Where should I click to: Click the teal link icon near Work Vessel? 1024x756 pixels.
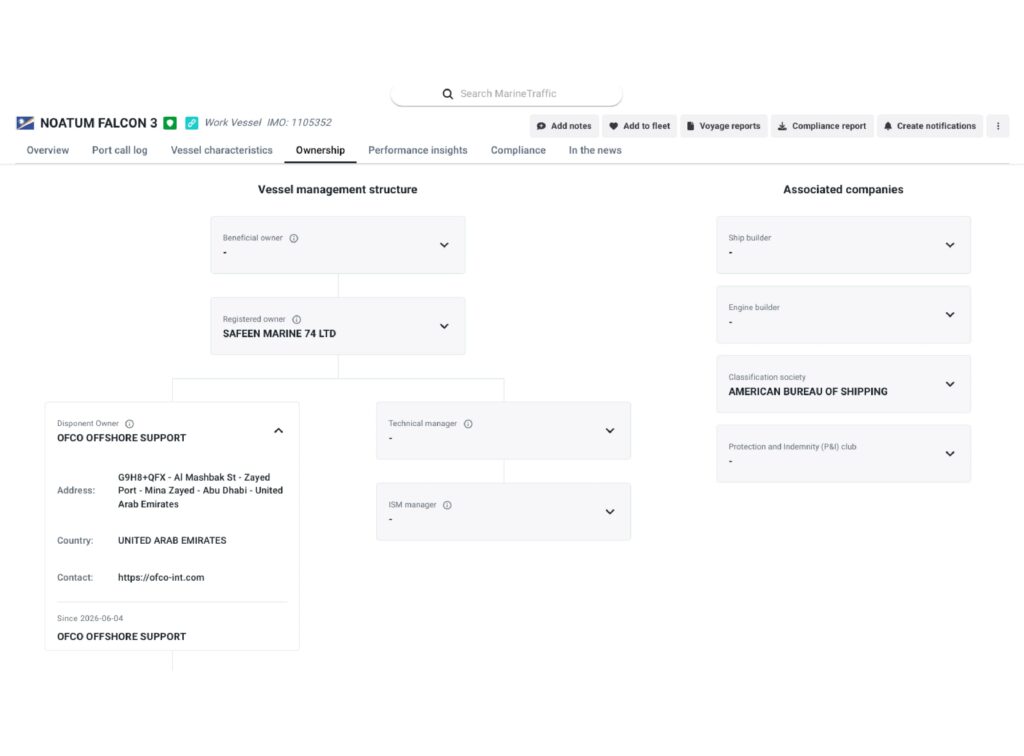tap(191, 123)
